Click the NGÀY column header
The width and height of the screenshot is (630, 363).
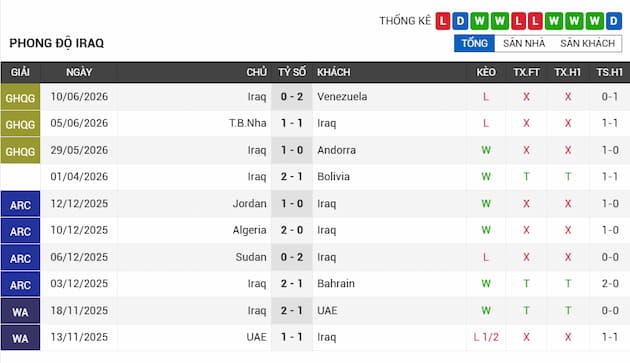[79, 72]
